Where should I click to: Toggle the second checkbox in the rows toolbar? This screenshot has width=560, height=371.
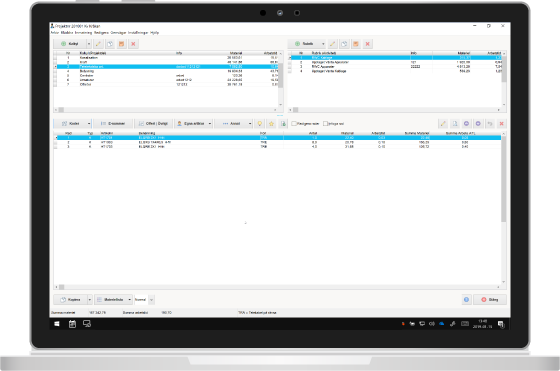point(325,124)
